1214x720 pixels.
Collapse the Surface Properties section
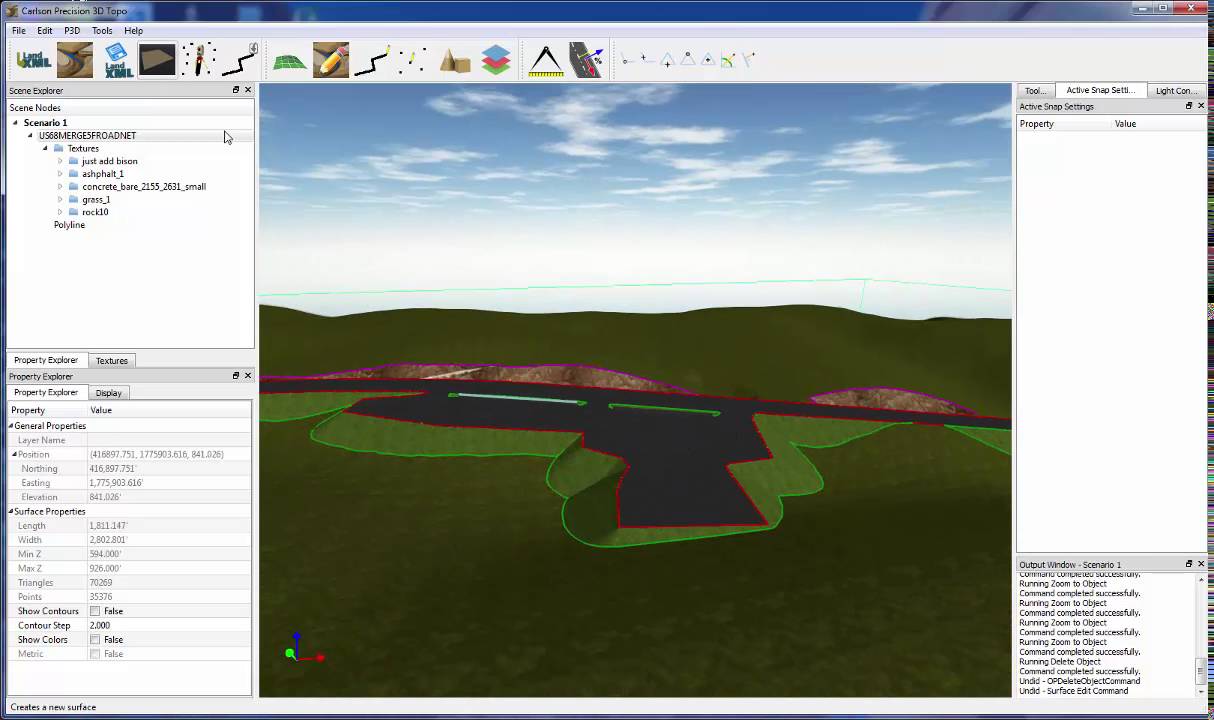(x=12, y=512)
